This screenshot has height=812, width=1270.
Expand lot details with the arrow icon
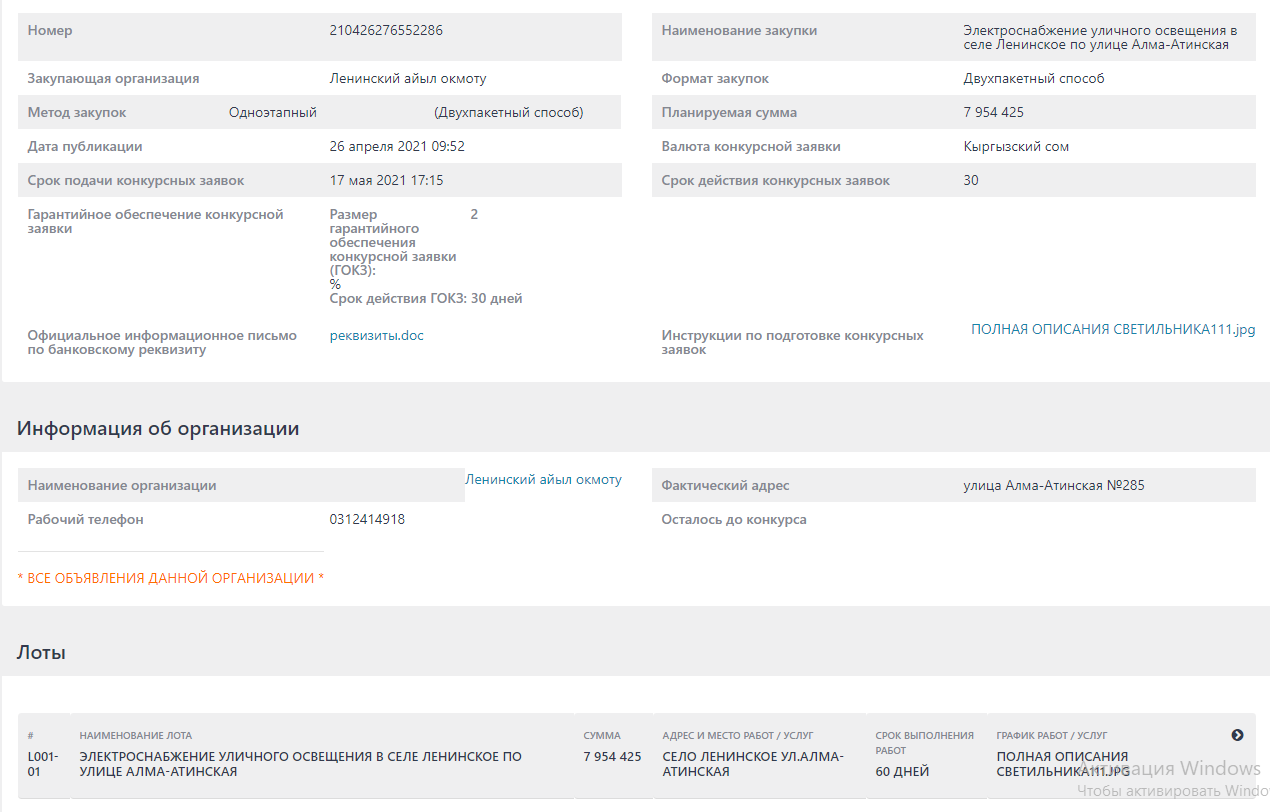tap(1237, 735)
